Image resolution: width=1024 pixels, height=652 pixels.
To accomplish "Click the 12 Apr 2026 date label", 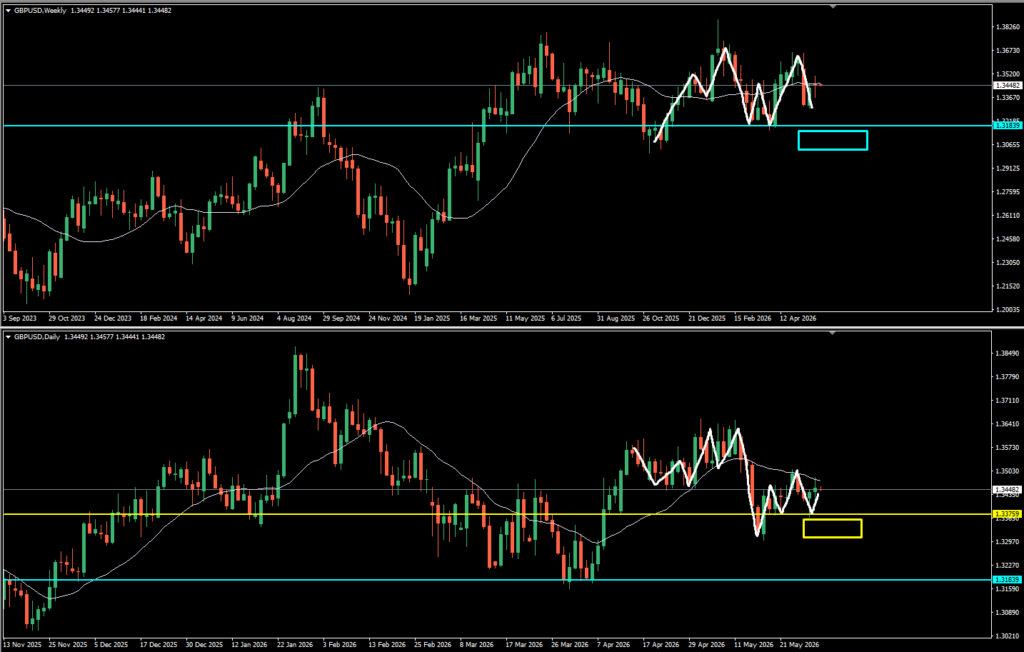I will [797, 318].
